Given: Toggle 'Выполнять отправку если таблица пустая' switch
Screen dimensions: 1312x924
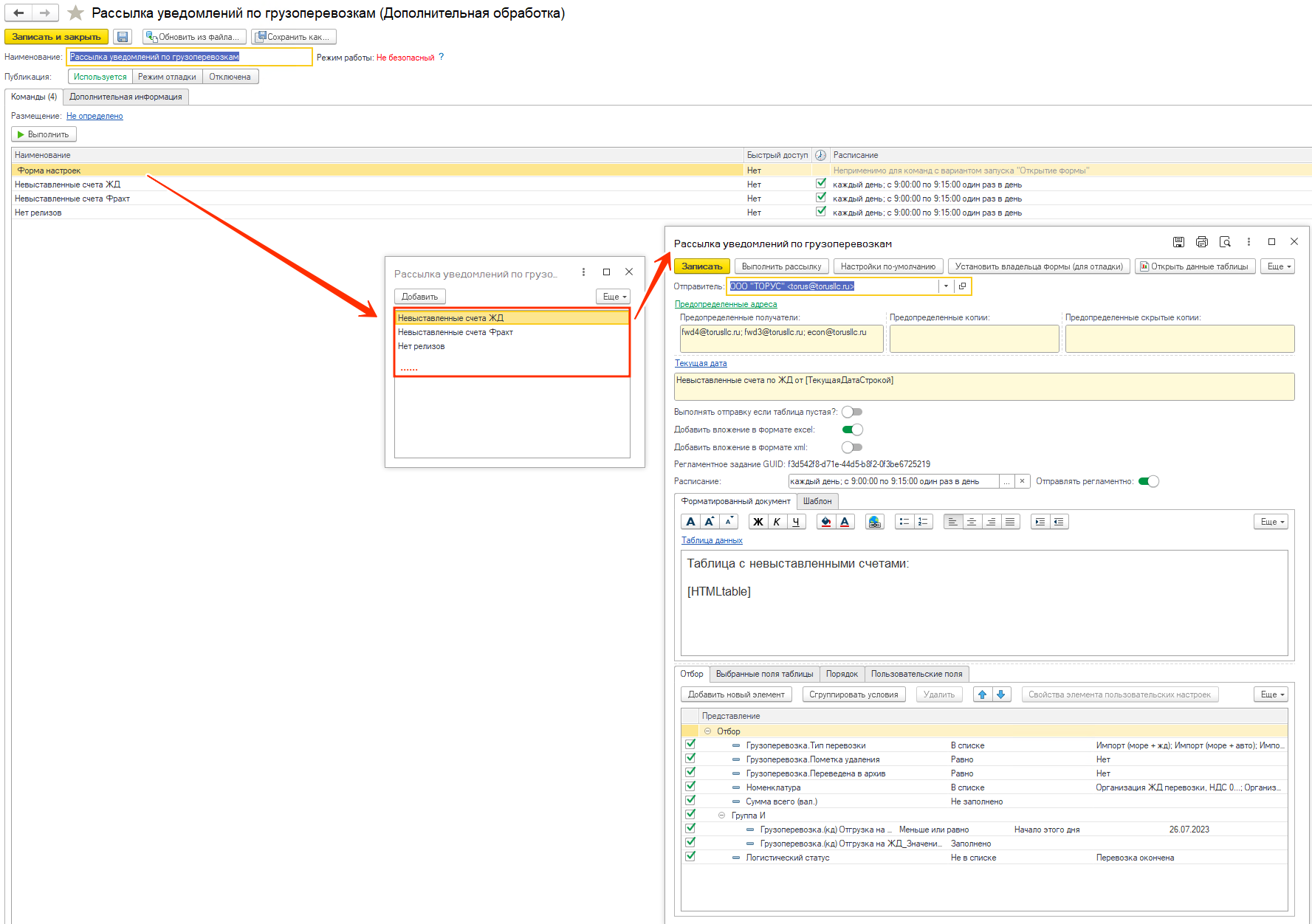Looking at the screenshot, I should point(852,412).
